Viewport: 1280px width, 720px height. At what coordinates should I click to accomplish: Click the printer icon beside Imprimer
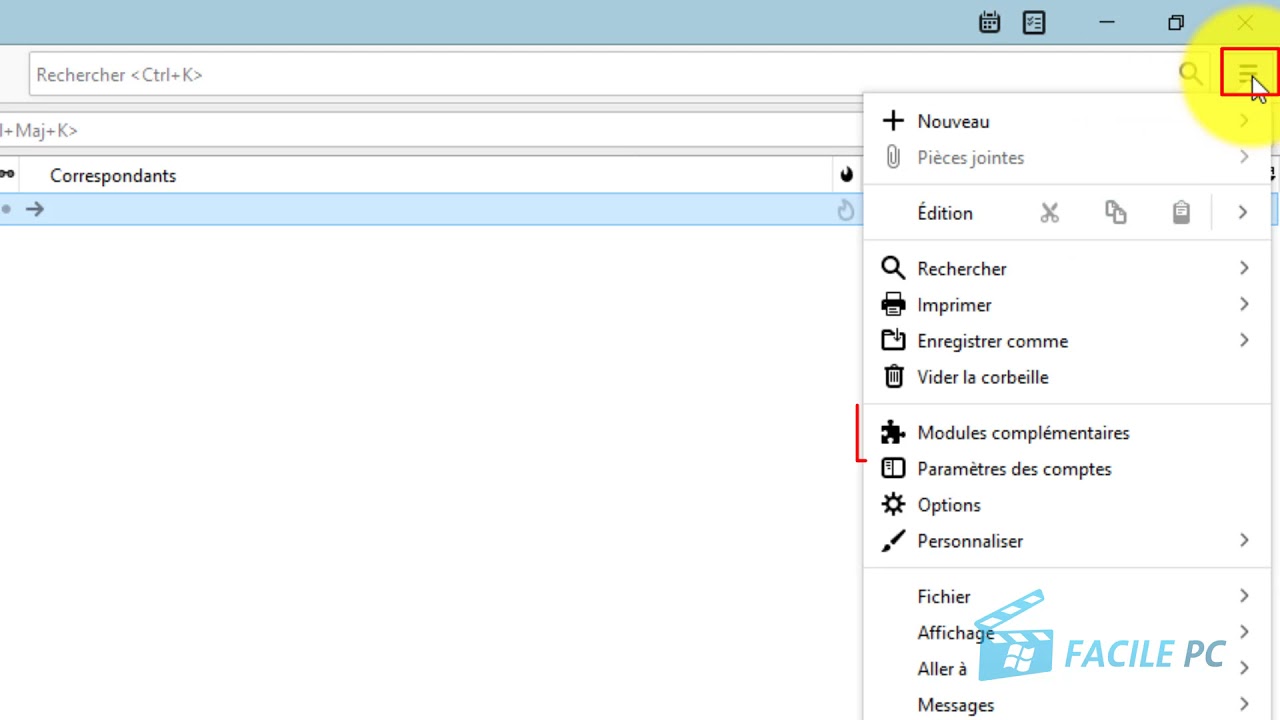click(893, 304)
